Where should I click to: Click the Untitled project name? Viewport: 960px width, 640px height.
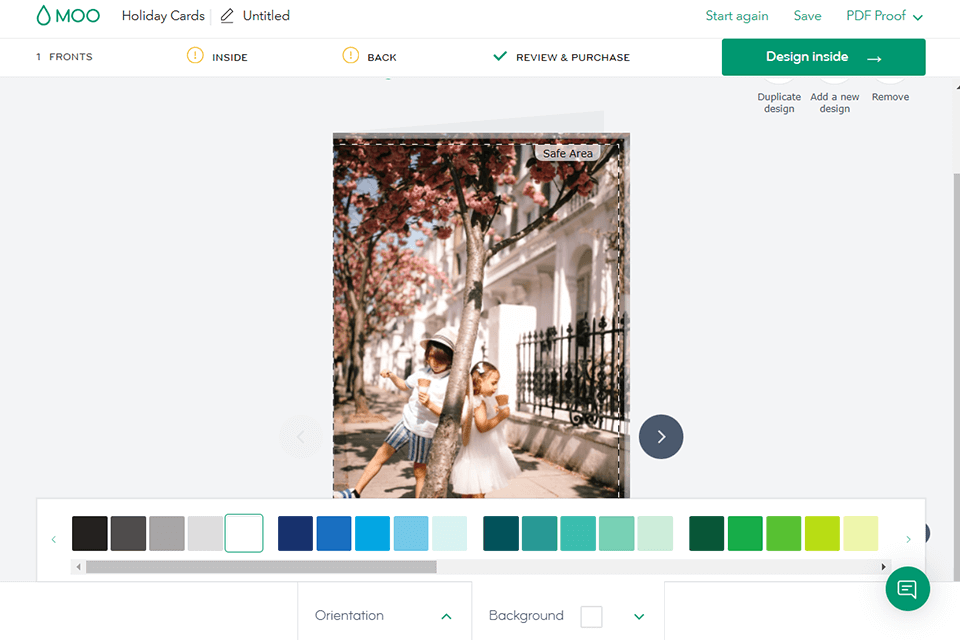pos(266,16)
